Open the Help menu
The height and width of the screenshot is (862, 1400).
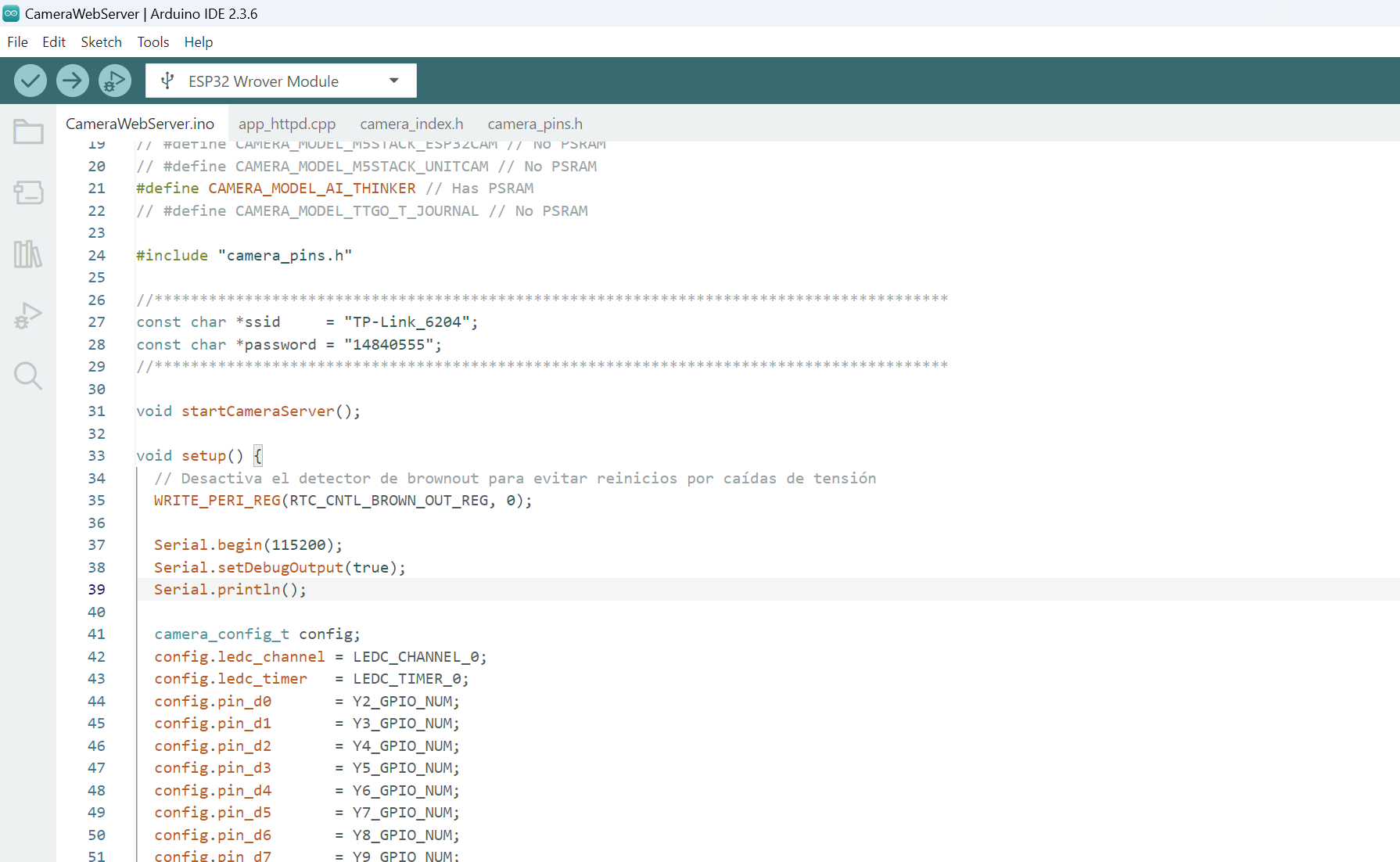pyautogui.click(x=198, y=42)
